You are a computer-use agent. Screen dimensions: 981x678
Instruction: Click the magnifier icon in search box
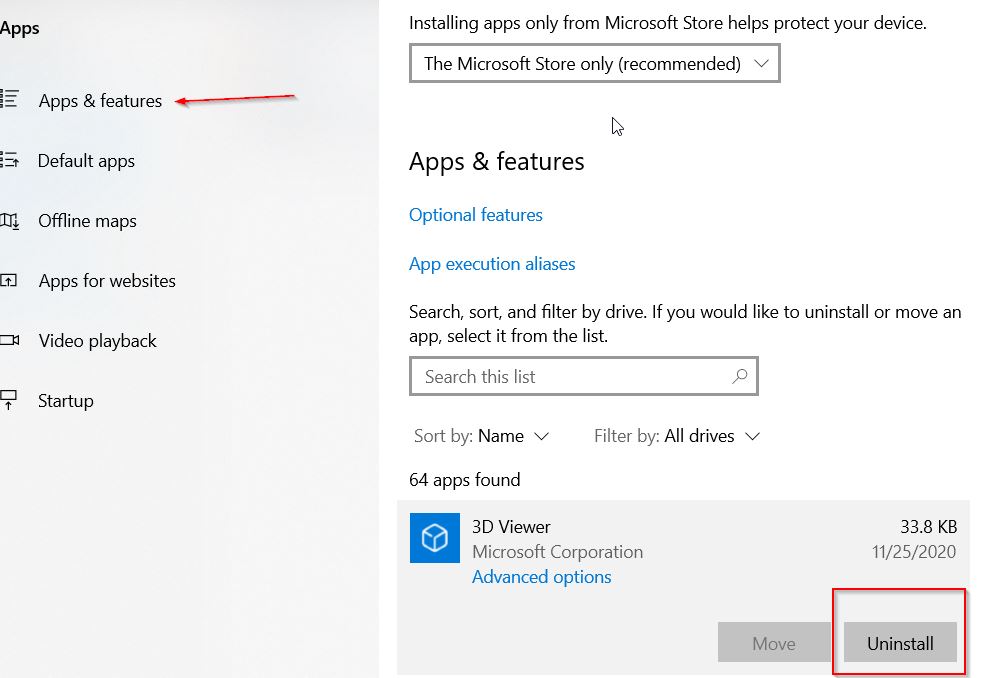[740, 376]
